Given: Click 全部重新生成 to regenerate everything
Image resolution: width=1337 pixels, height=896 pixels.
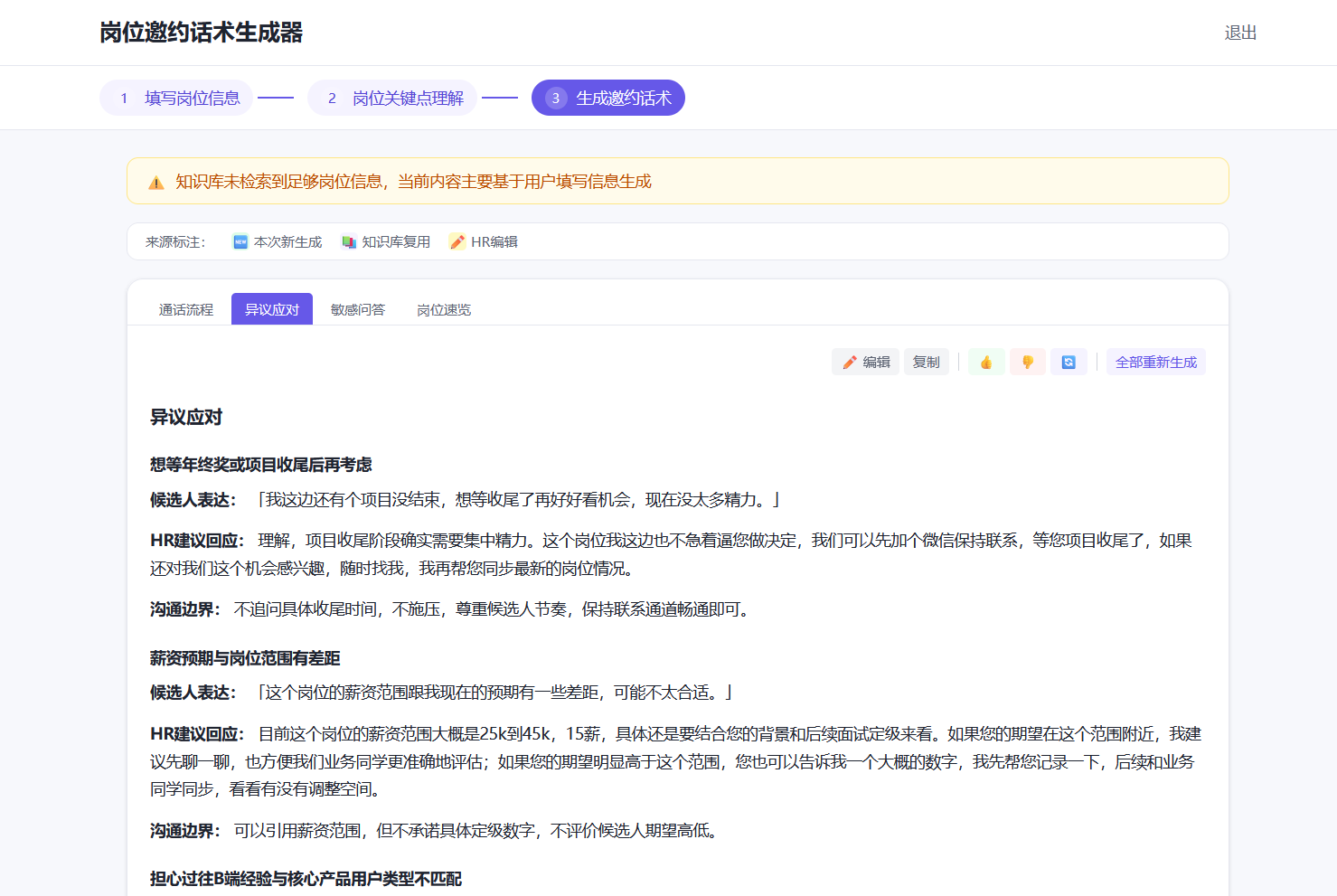Looking at the screenshot, I should point(1156,362).
